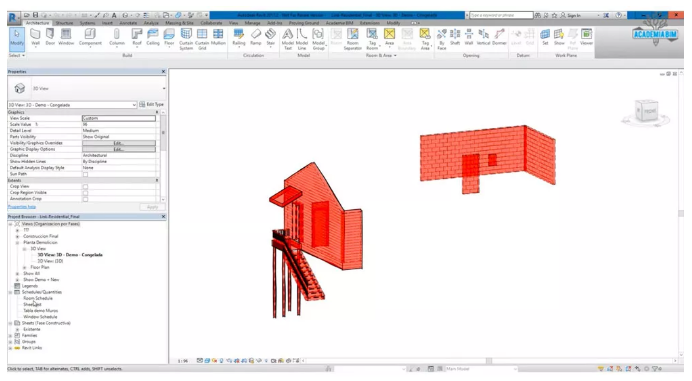Switch to the Insert tab
The height and width of the screenshot is (381, 692).
pyautogui.click(x=107, y=23)
